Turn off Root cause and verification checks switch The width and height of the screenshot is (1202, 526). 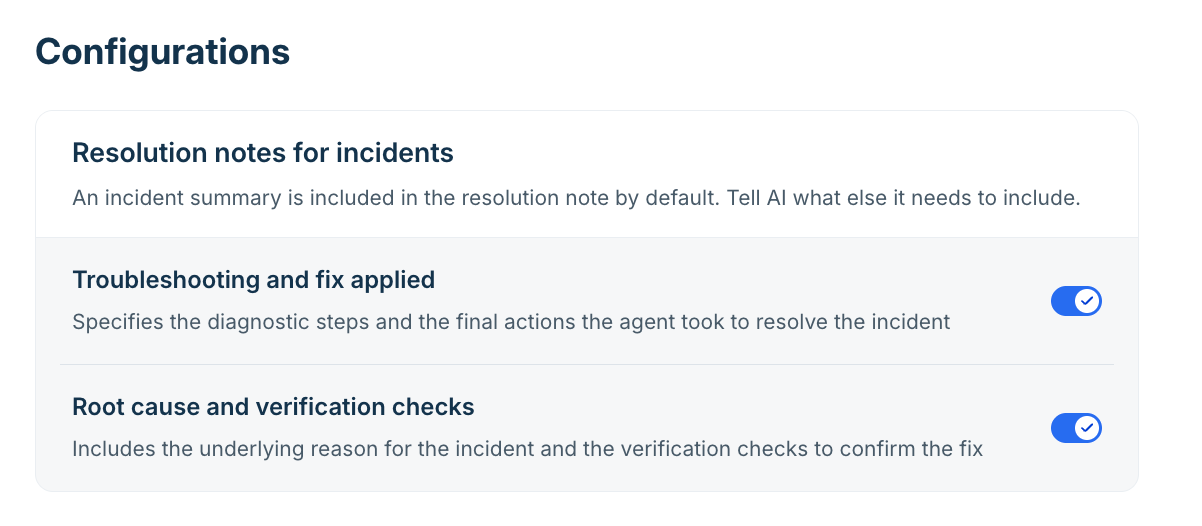[x=1076, y=428]
